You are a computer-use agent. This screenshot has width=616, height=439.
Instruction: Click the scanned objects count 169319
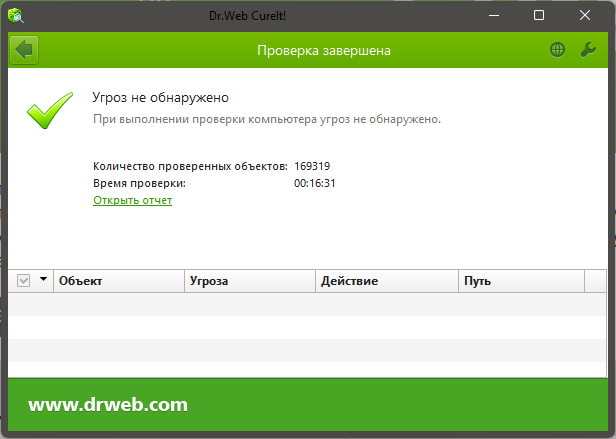(x=313, y=165)
